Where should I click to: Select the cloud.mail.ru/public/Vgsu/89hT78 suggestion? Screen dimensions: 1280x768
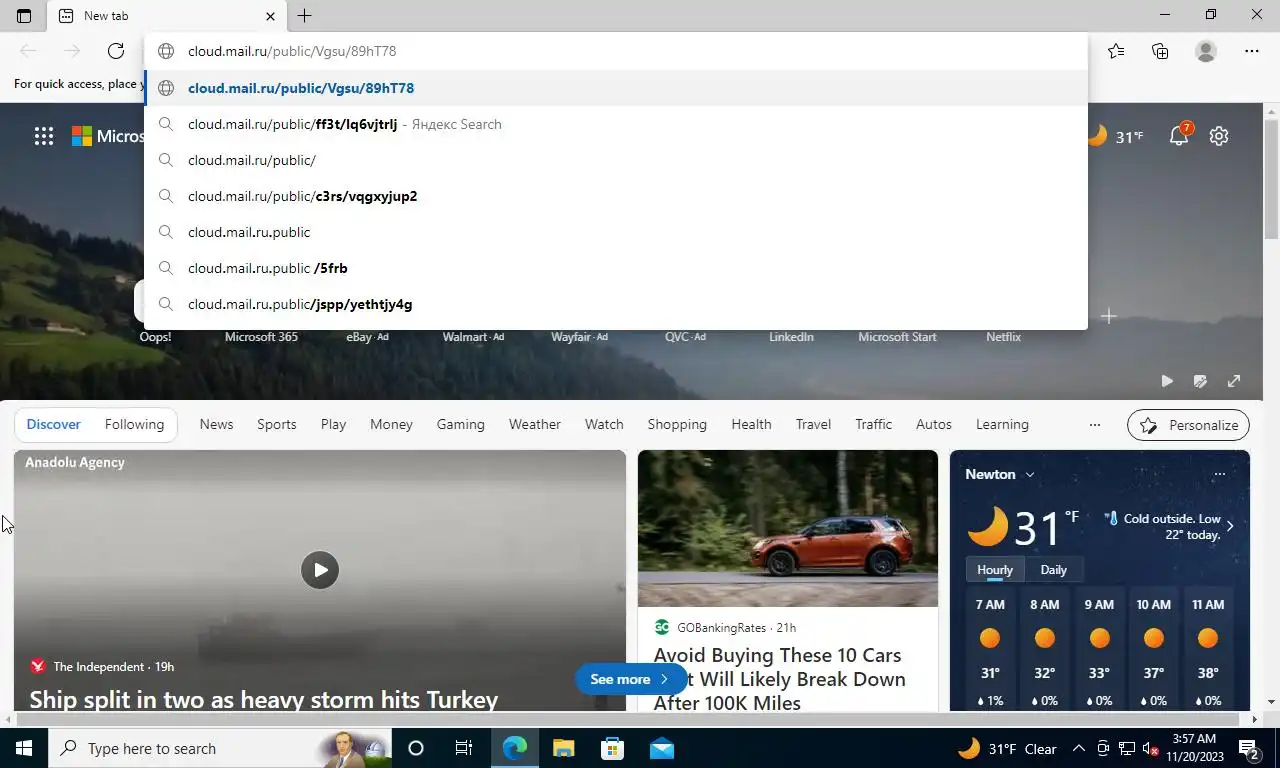point(616,88)
